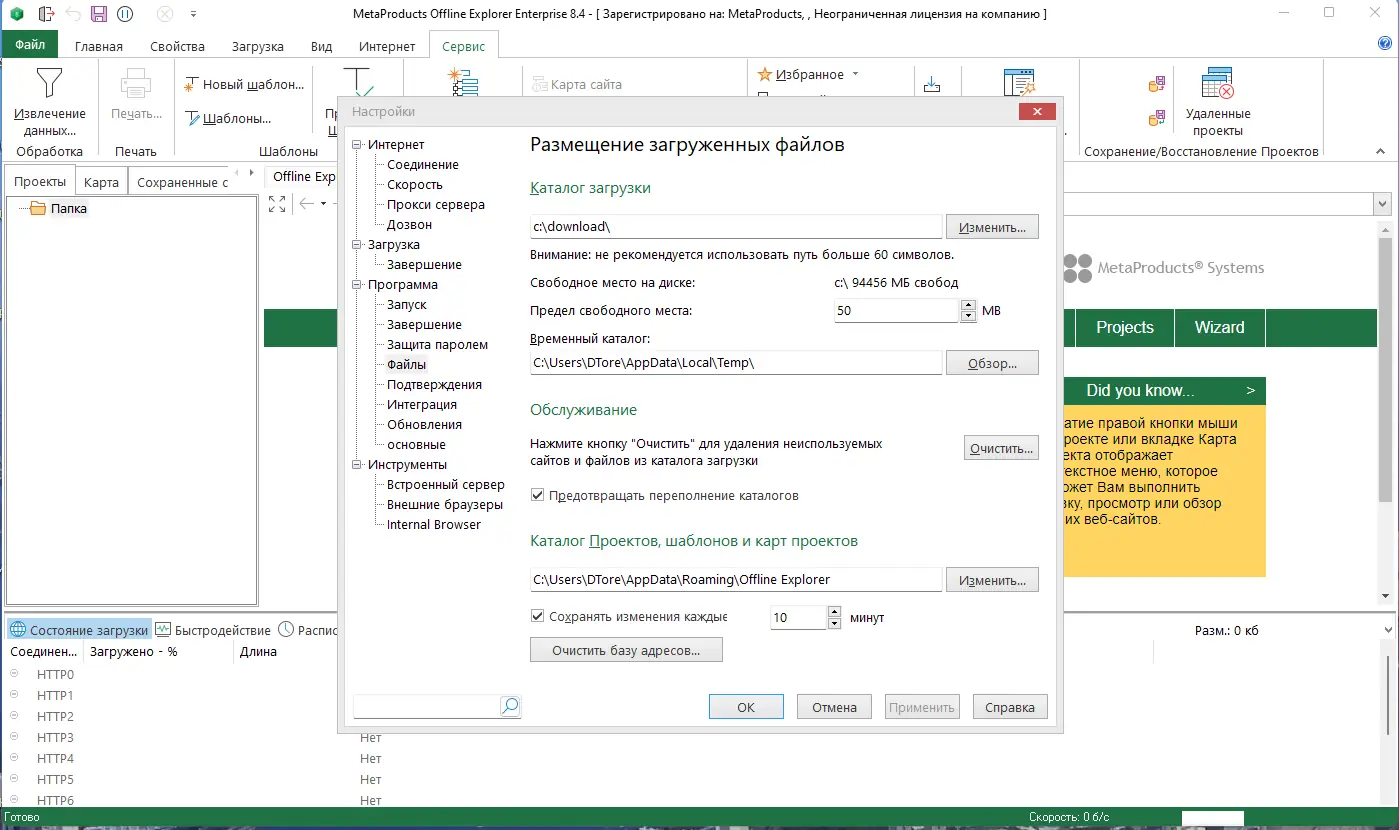The image size is (1399, 830).
Task: Switch to the Свойства ribbon tab
Action: click(x=176, y=46)
